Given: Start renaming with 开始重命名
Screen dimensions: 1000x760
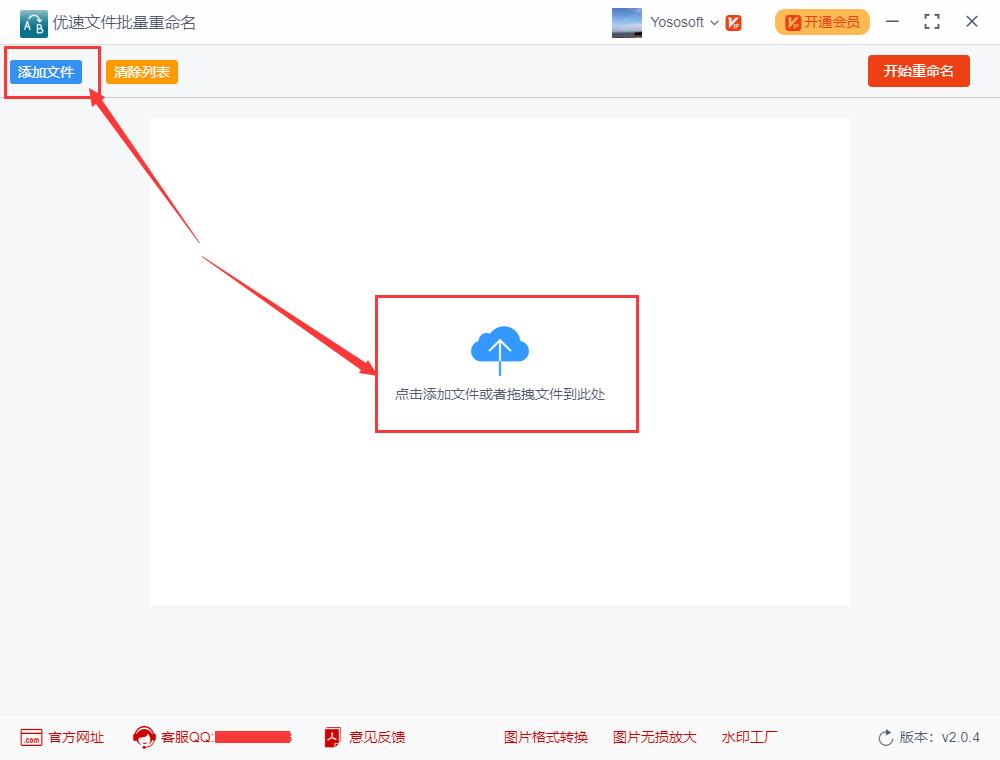Looking at the screenshot, I should click(x=918, y=71).
